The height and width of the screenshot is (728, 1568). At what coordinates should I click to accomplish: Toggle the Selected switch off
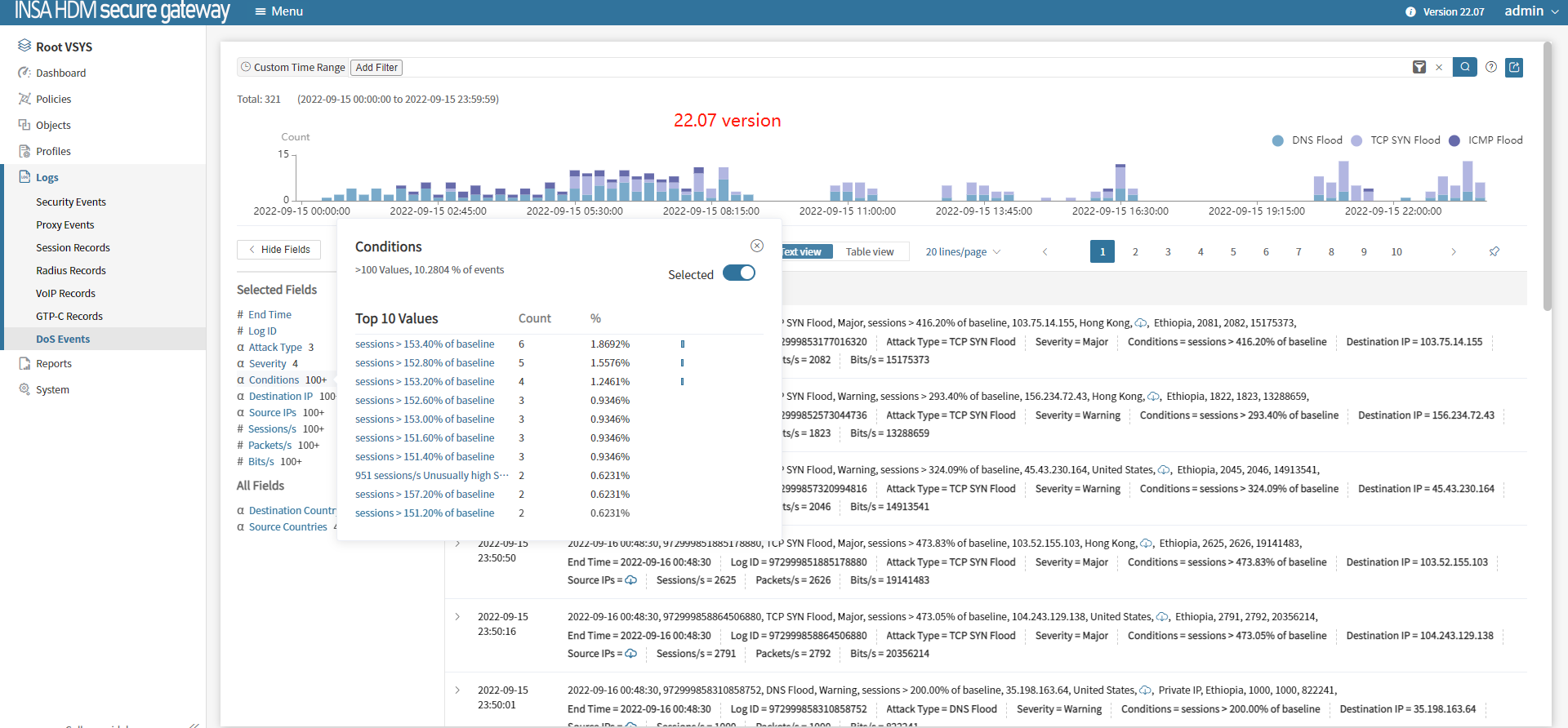[739, 273]
